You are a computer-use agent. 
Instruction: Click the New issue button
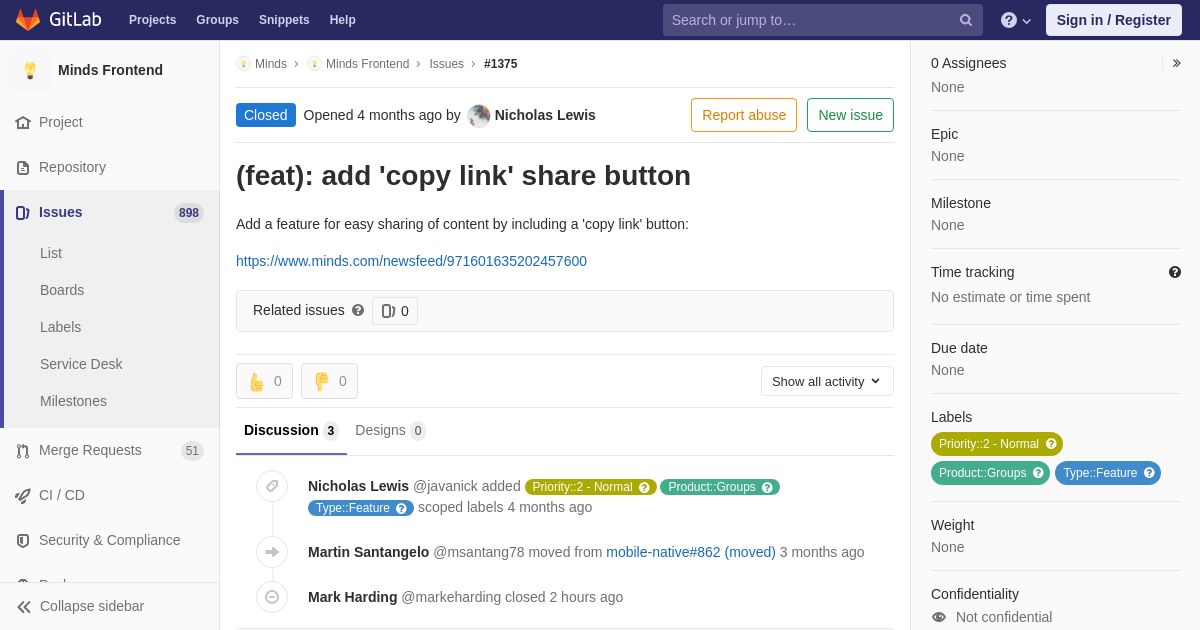click(850, 115)
